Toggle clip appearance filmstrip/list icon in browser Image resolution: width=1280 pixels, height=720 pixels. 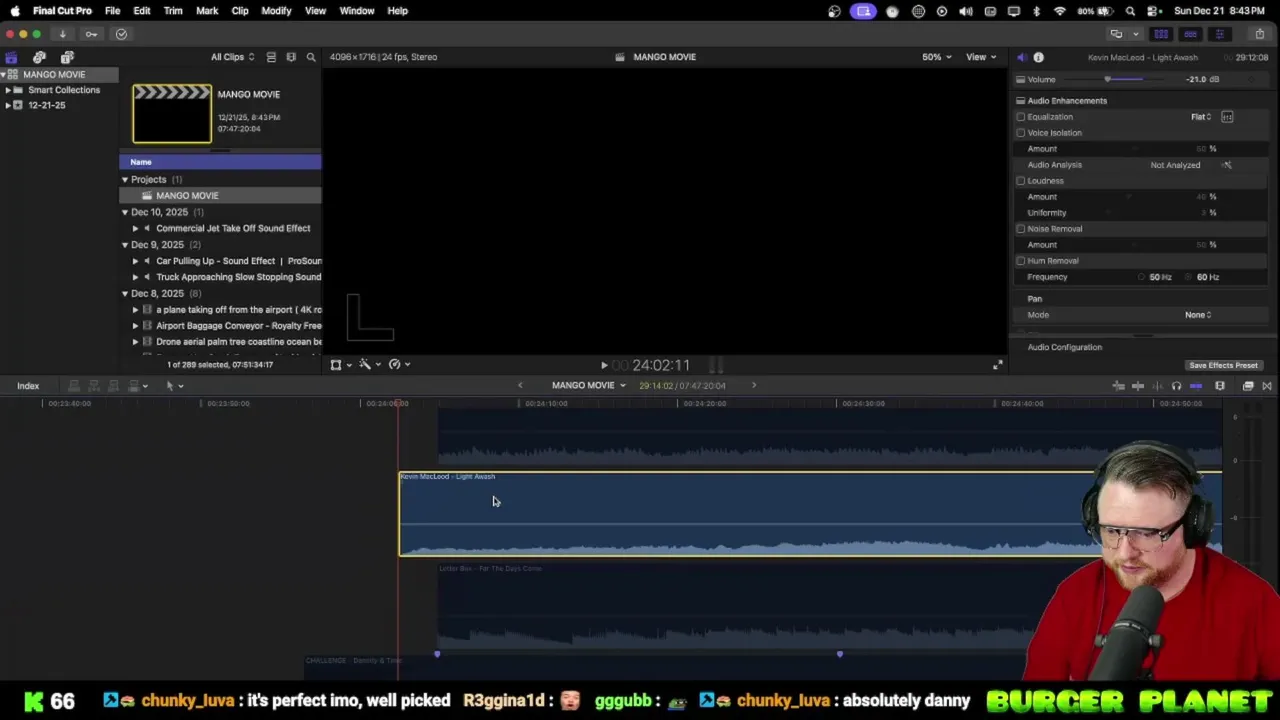click(271, 57)
